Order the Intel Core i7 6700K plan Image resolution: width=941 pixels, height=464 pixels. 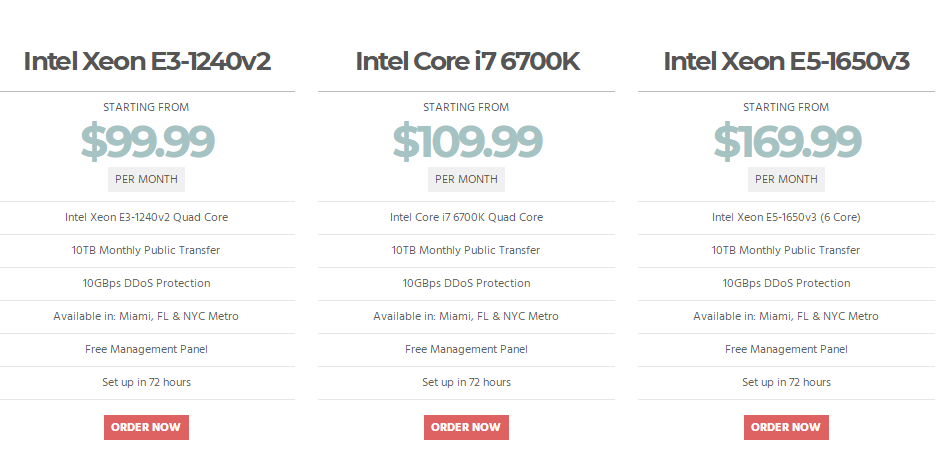(x=466, y=427)
